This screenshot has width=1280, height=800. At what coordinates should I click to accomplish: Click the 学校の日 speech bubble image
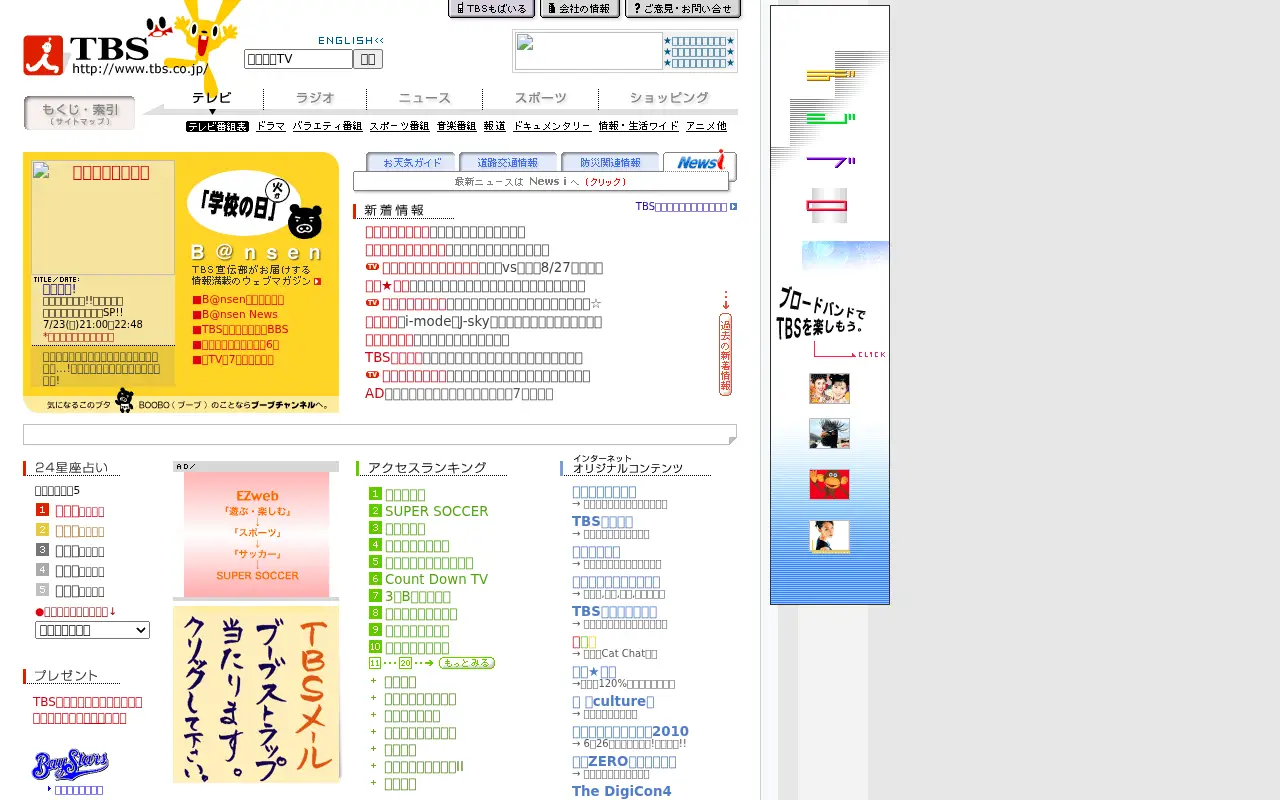coord(243,203)
